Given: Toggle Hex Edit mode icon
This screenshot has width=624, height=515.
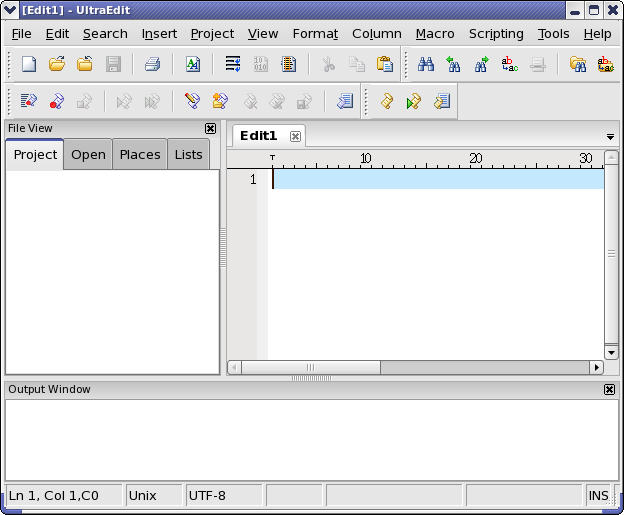Looking at the screenshot, I should [x=261, y=64].
